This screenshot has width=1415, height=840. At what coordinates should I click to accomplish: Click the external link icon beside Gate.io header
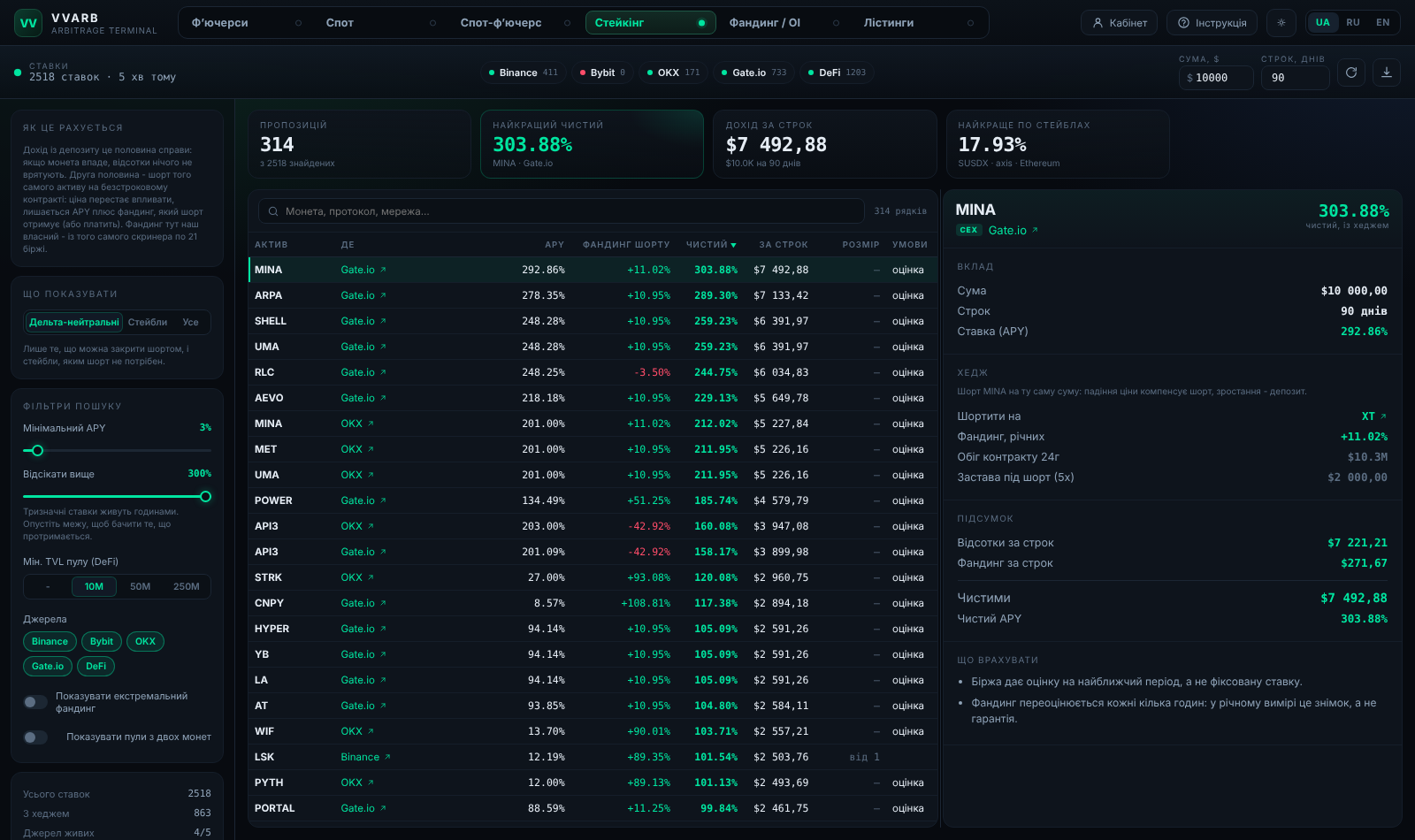tap(1035, 230)
